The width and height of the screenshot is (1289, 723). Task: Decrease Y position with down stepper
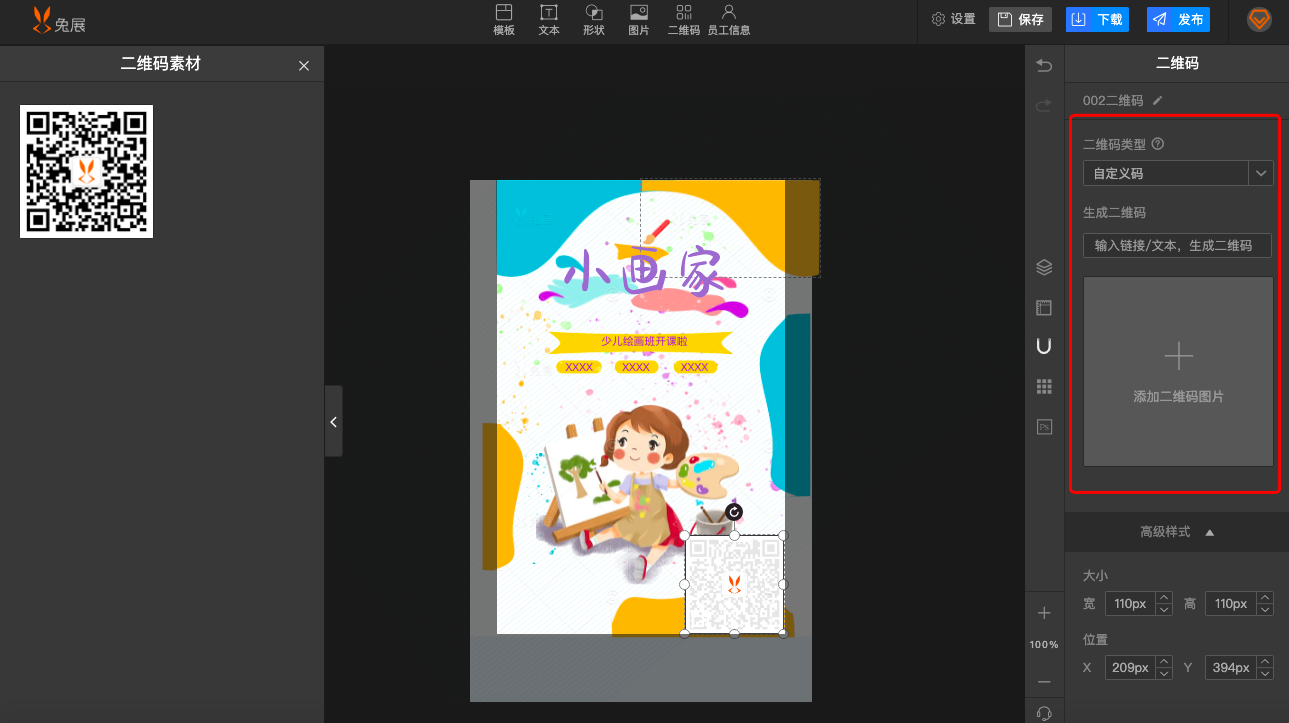[x=1265, y=673]
